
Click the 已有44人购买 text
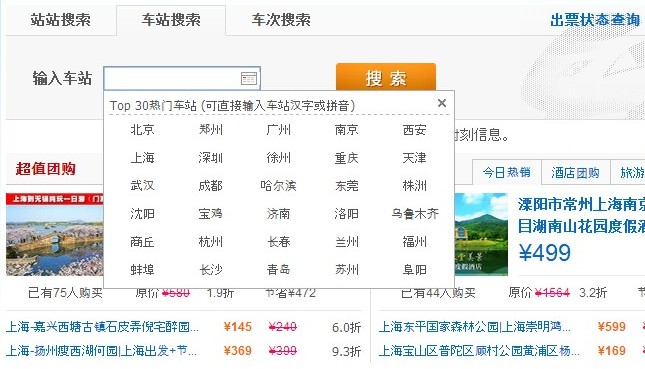click(438, 293)
